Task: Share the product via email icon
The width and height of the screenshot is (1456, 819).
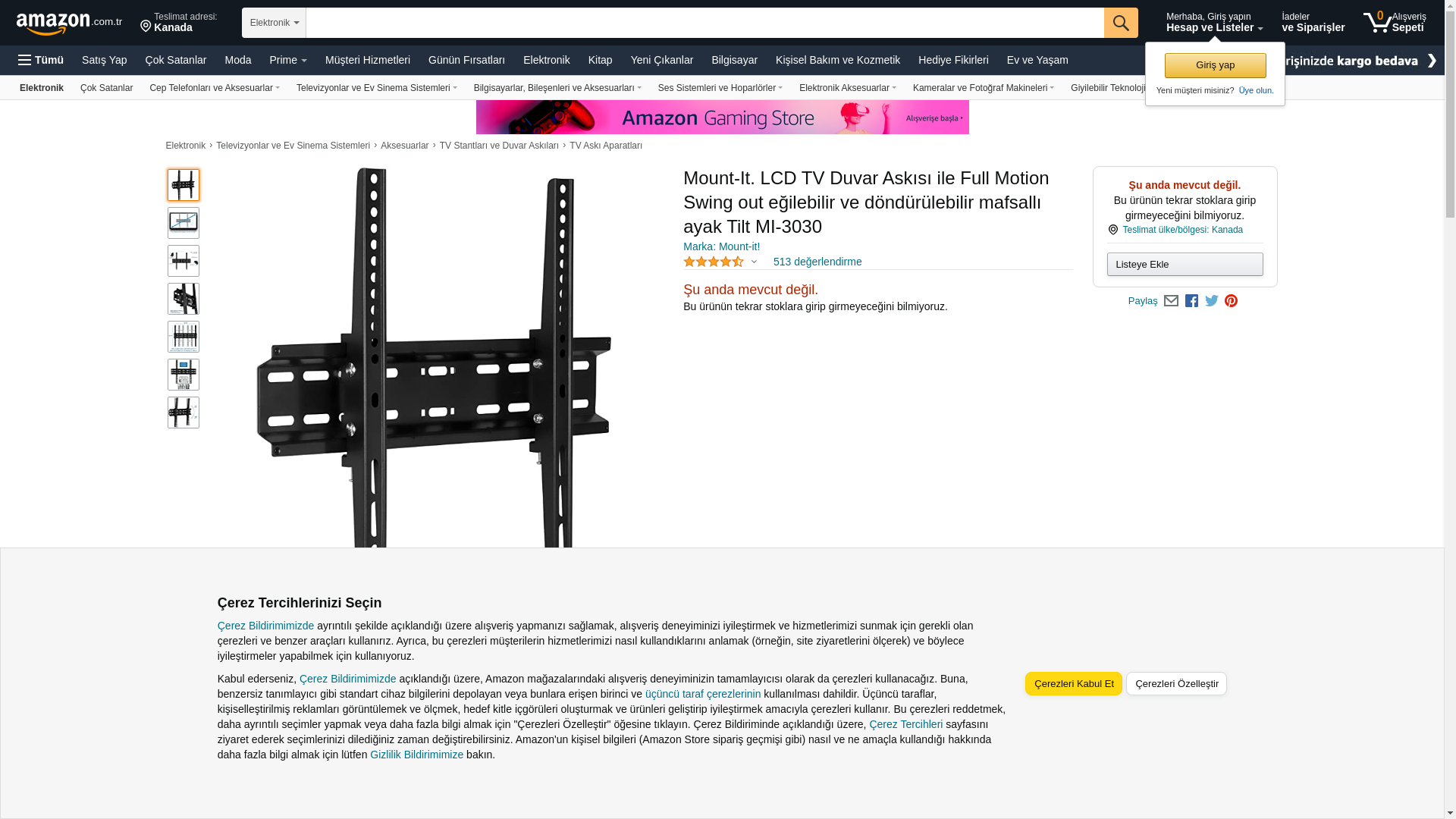Action: (1171, 301)
